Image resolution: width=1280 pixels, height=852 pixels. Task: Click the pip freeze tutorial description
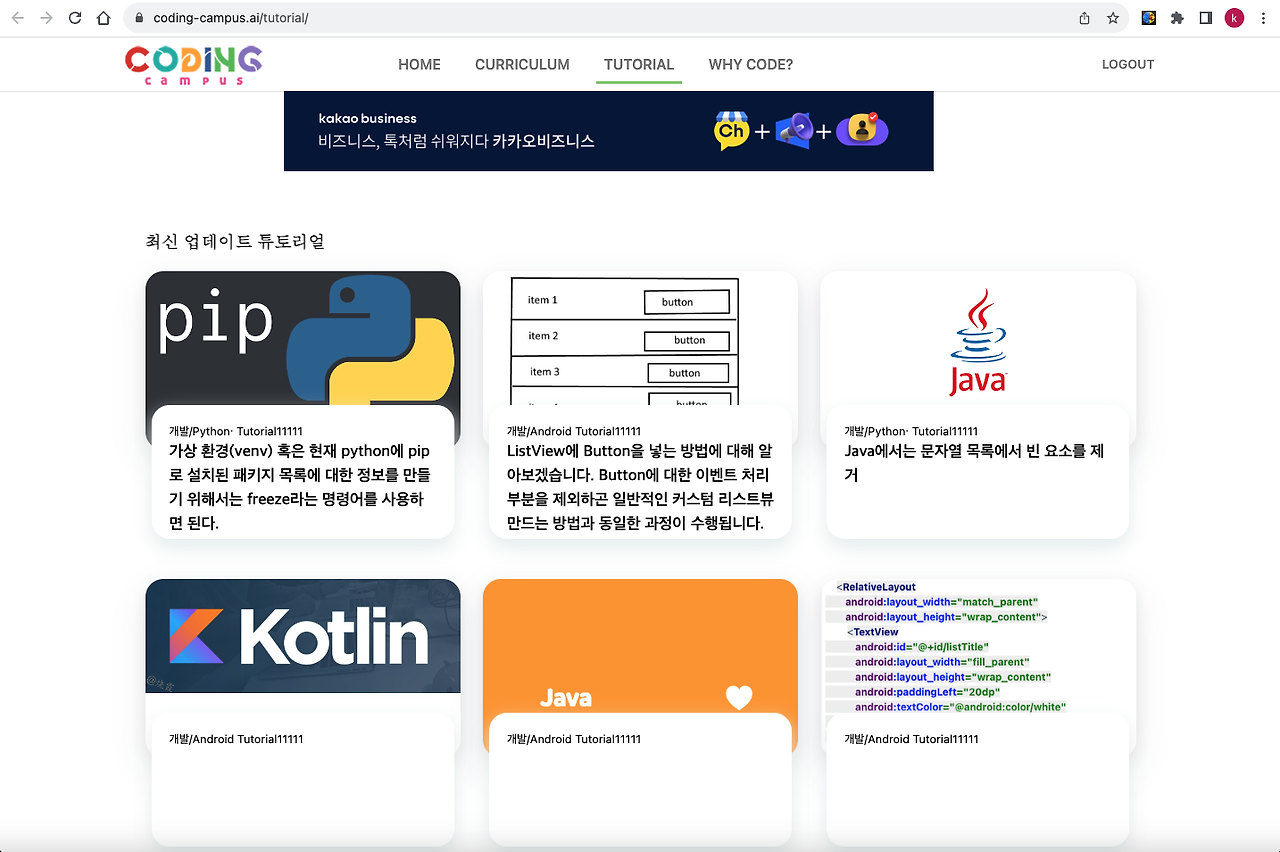[299, 487]
